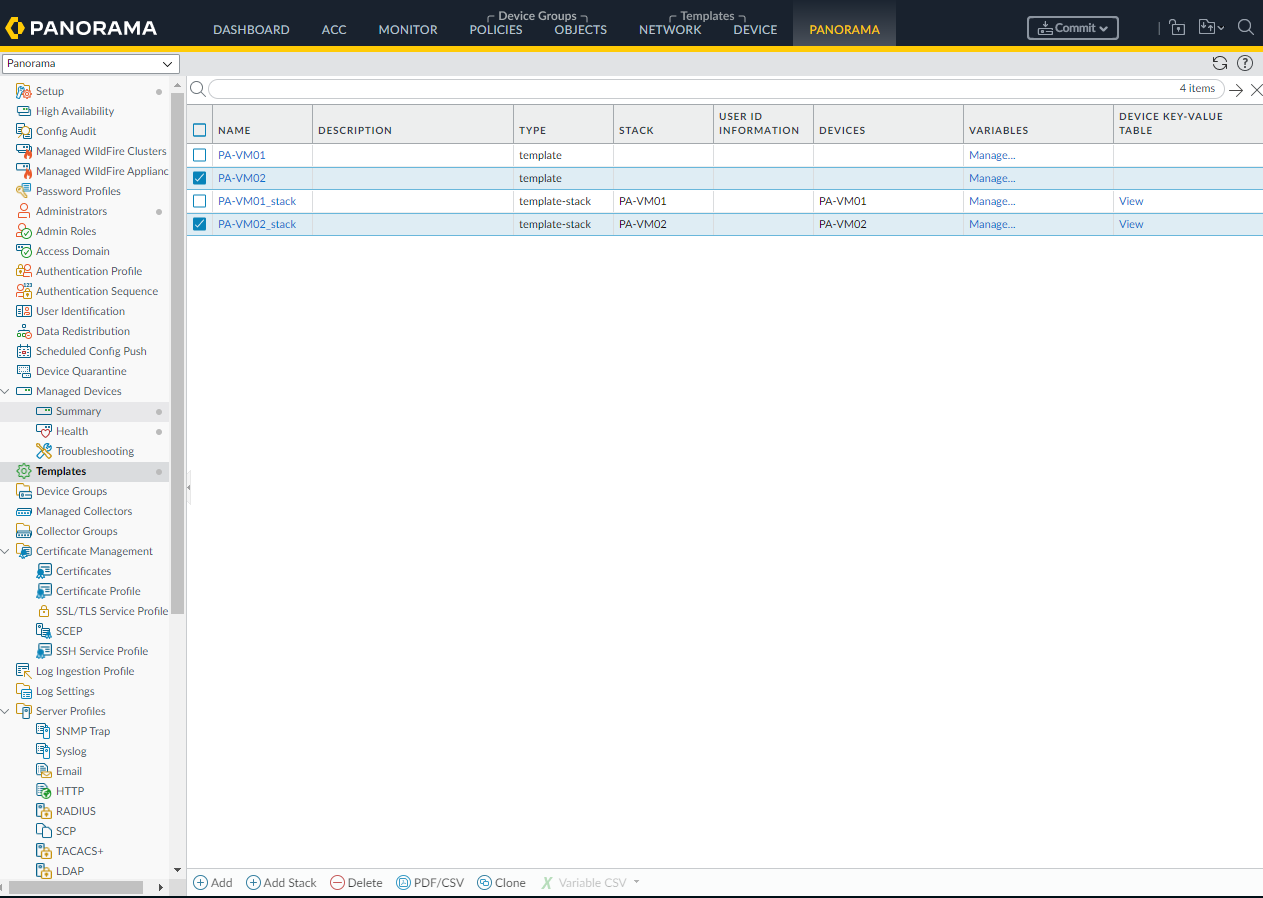Click the Password Profiles icon
The image size is (1263, 898).
(x=24, y=191)
